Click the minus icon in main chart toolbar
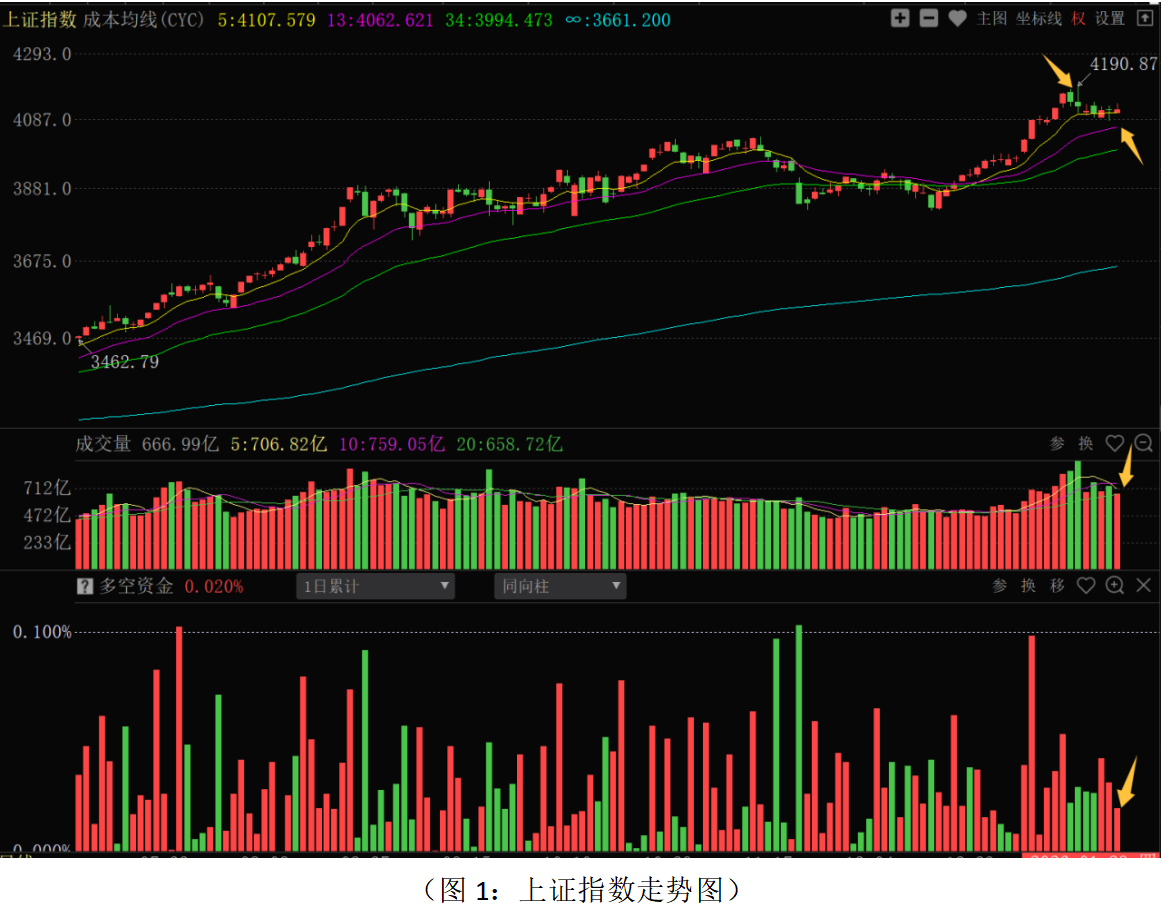Image resolution: width=1162 pixels, height=915 pixels. pyautogui.click(x=929, y=18)
